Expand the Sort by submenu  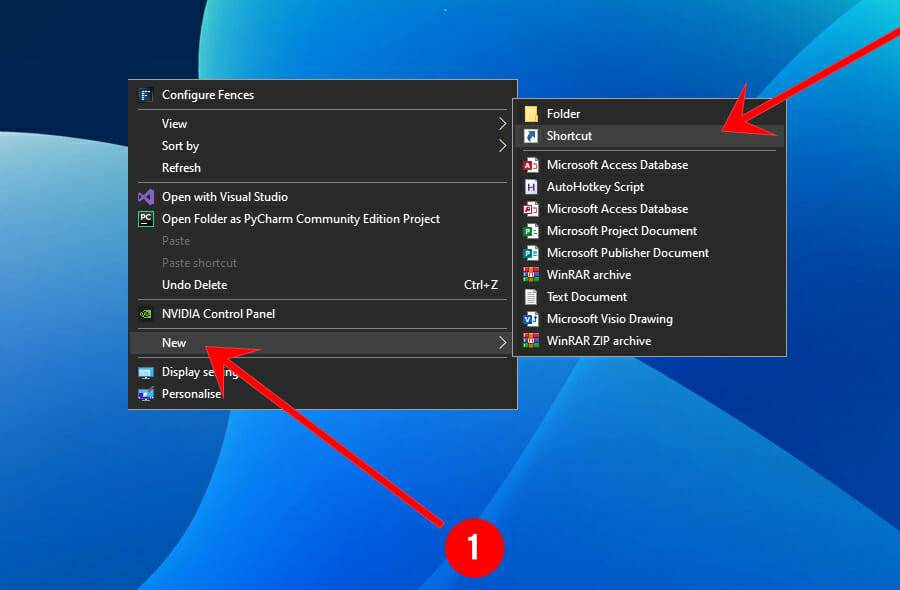(x=503, y=146)
